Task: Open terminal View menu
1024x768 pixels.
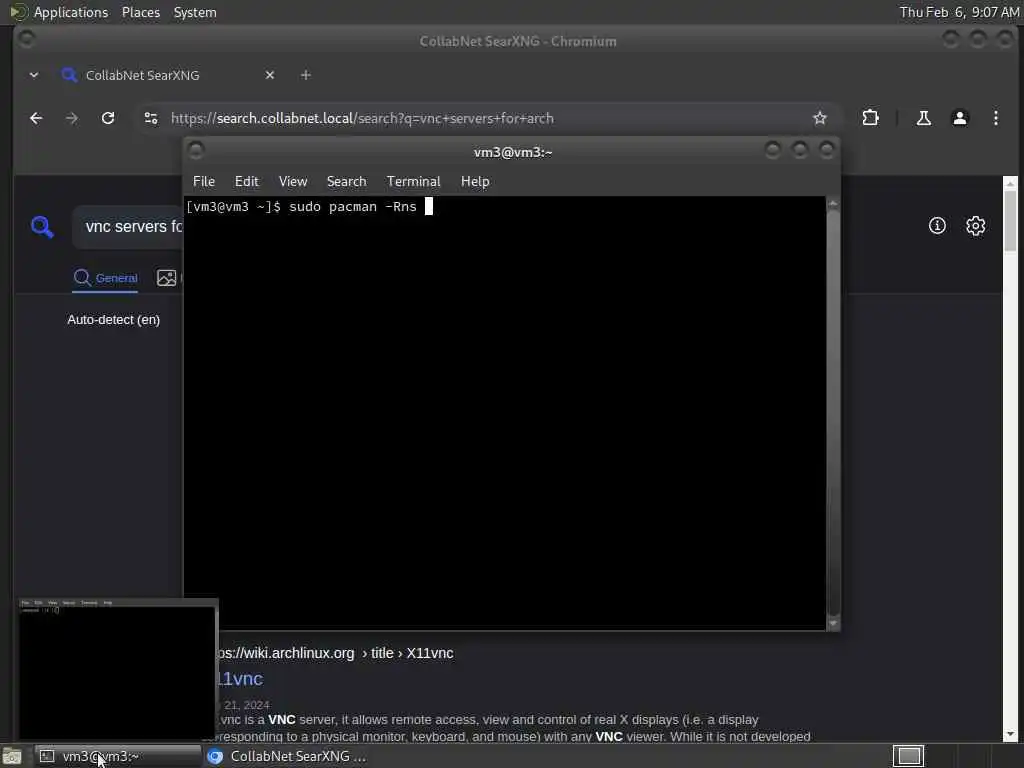Action: (293, 182)
